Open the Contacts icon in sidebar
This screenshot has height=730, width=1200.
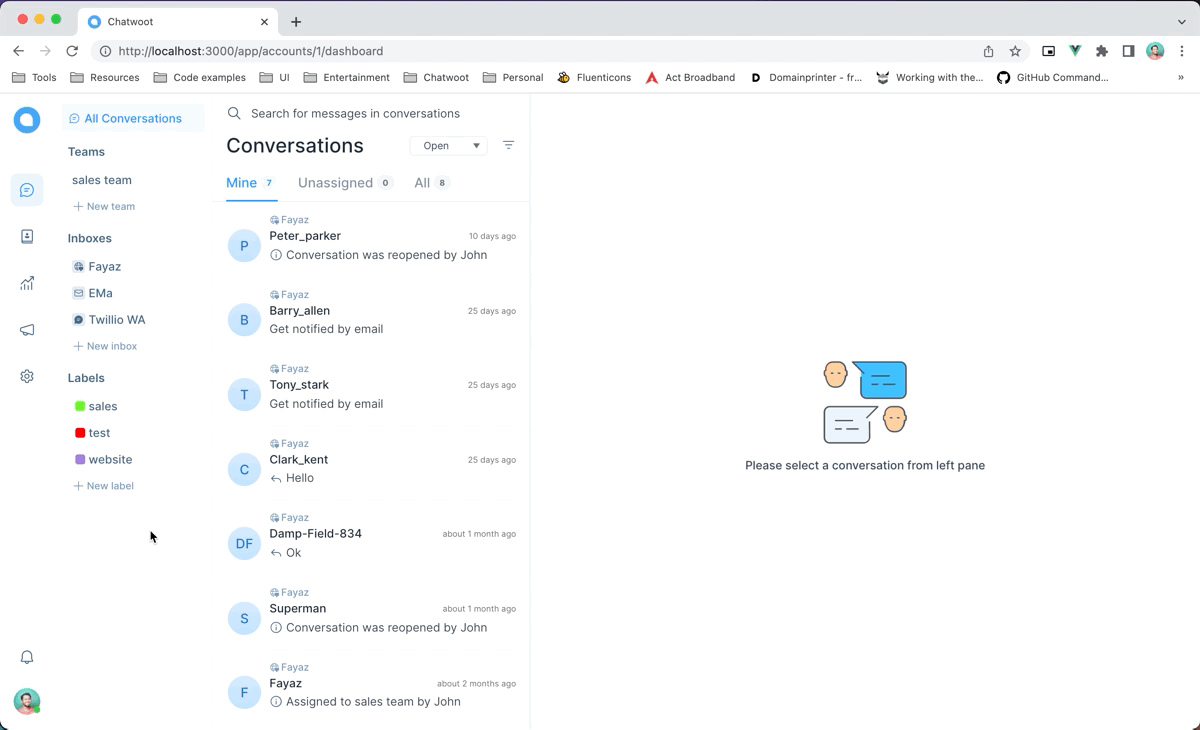coord(27,236)
